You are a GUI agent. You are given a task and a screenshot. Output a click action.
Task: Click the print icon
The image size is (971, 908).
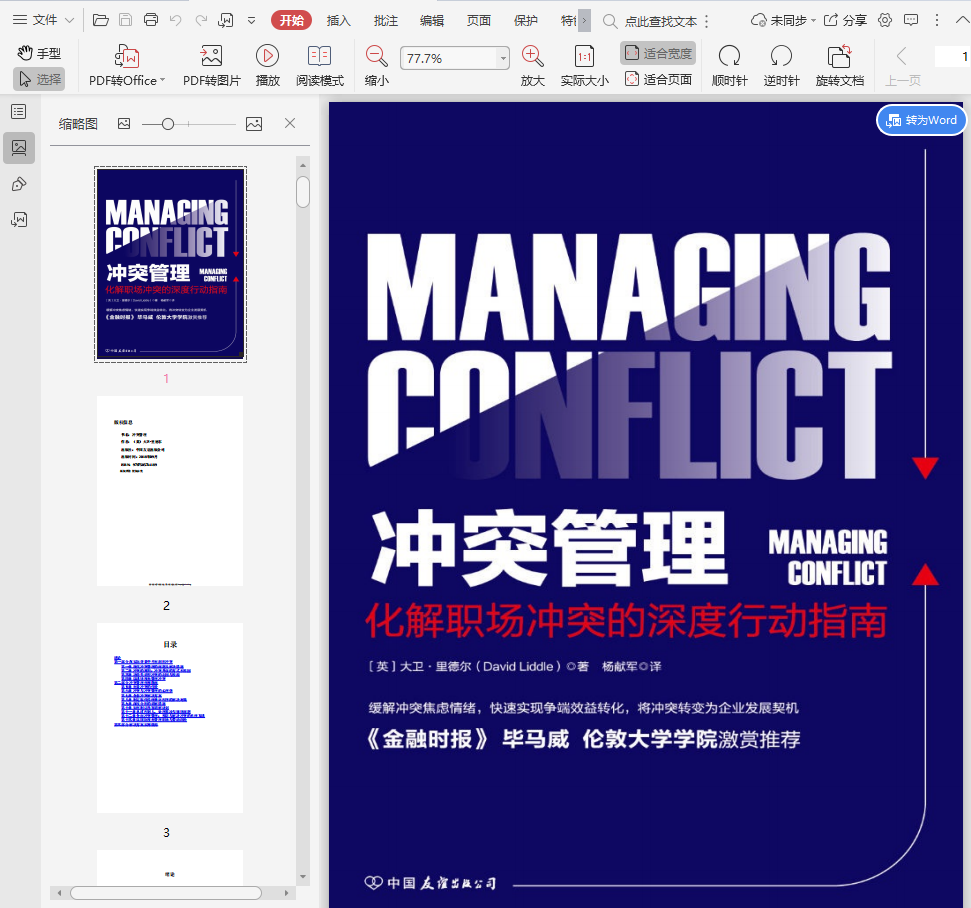pyautogui.click(x=150, y=20)
